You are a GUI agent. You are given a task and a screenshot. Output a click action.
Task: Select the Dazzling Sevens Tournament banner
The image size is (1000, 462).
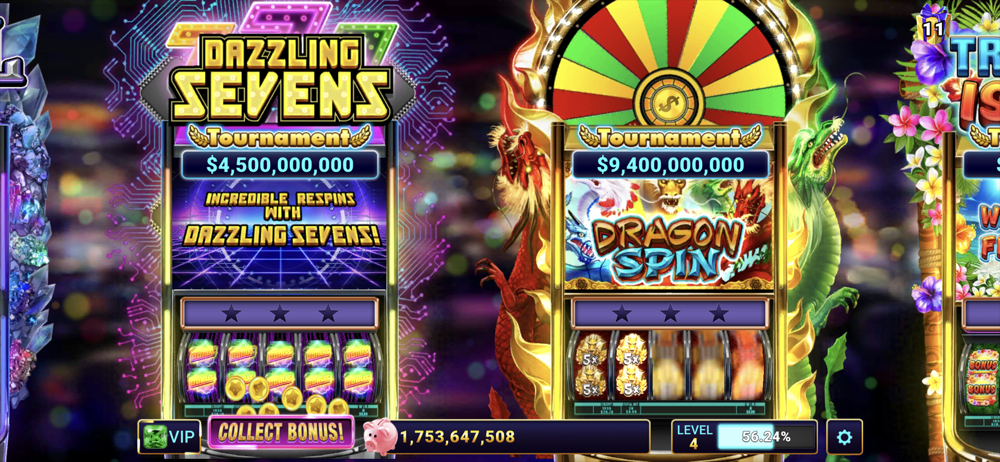tap(279, 137)
